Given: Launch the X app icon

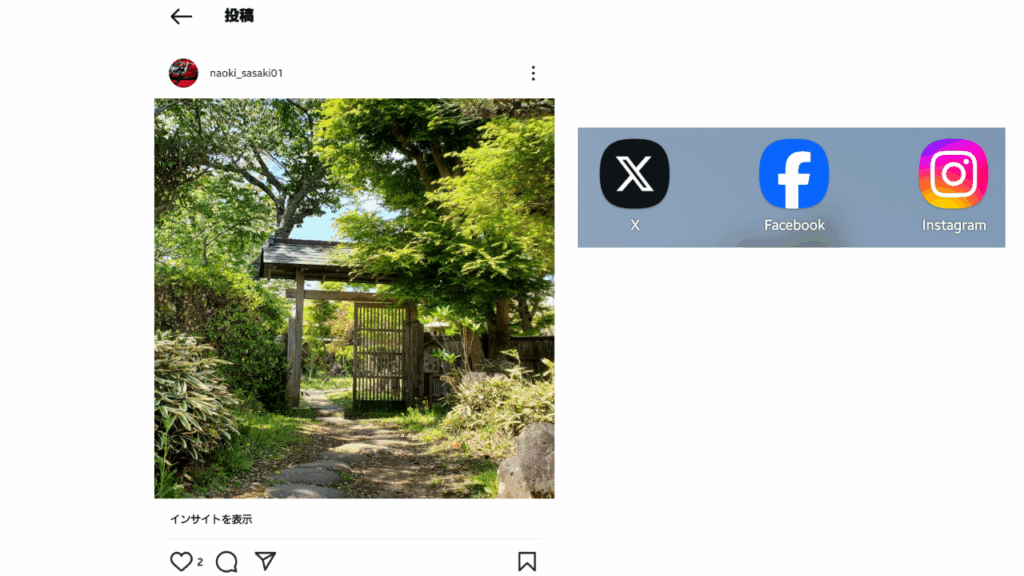Looking at the screenshot, I should 634,174.
